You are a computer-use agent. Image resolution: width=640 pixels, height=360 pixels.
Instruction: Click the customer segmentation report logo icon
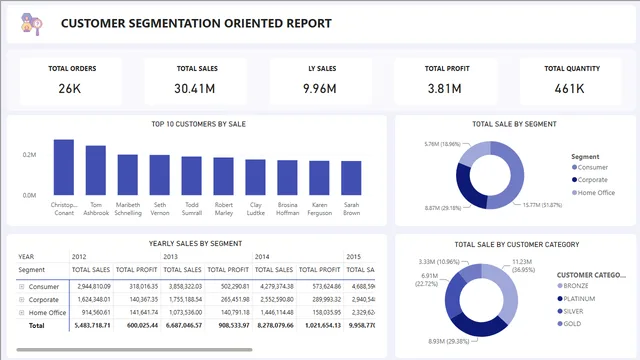pyautogui.click(x=32, y=24)
